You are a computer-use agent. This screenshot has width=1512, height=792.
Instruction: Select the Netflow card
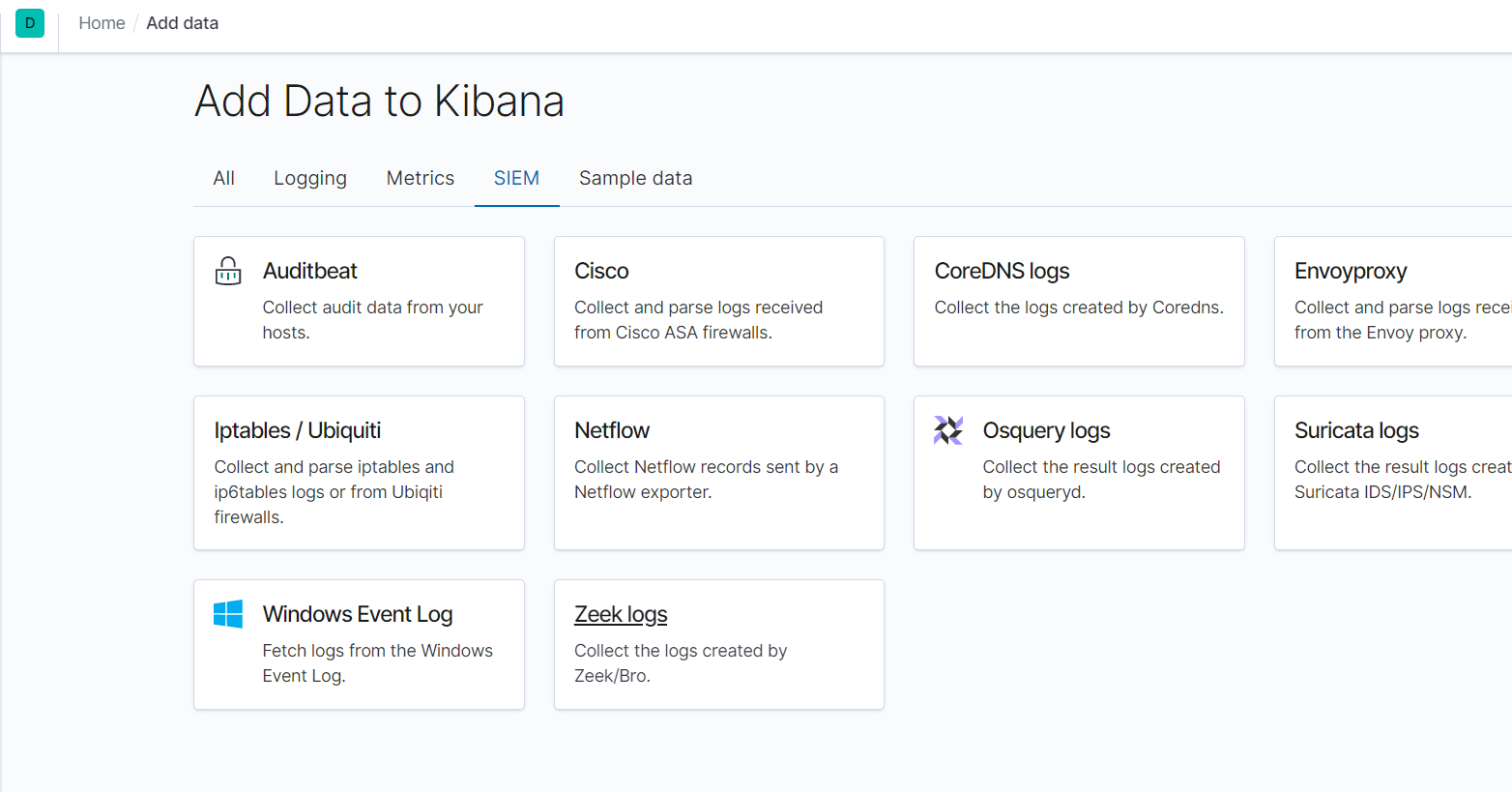[718, 472]
